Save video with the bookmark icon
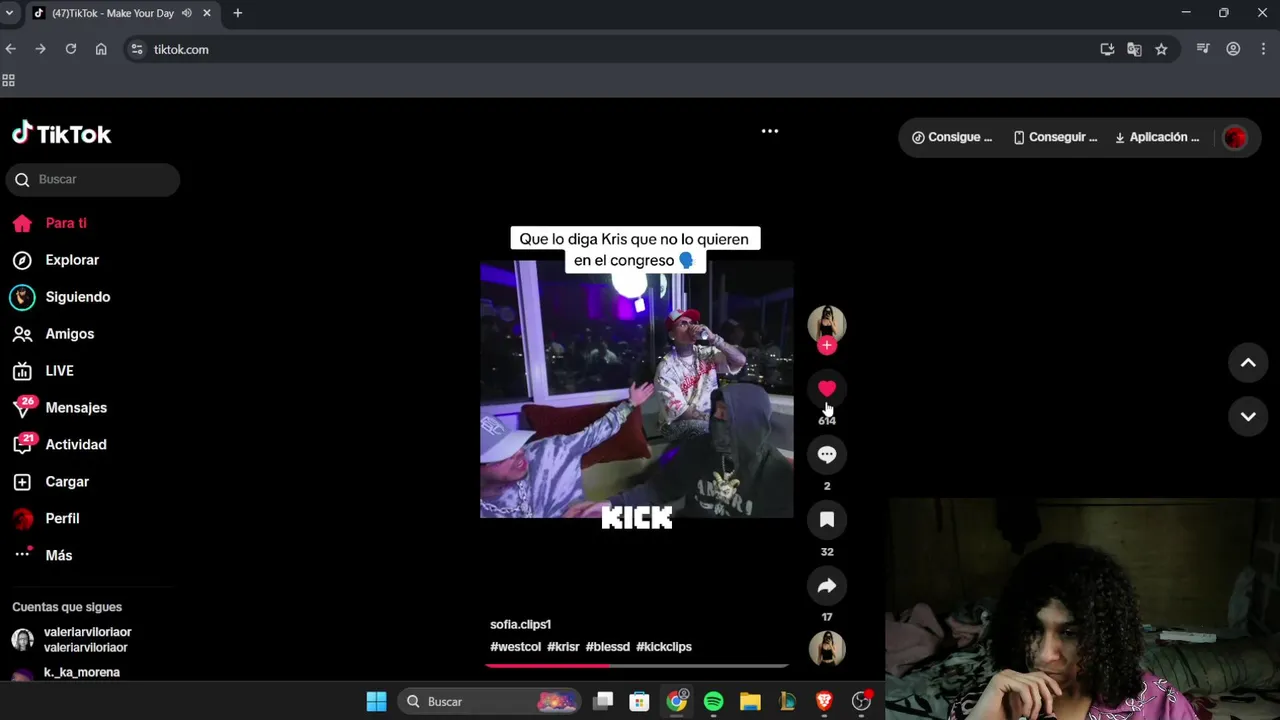 point(826,520)
